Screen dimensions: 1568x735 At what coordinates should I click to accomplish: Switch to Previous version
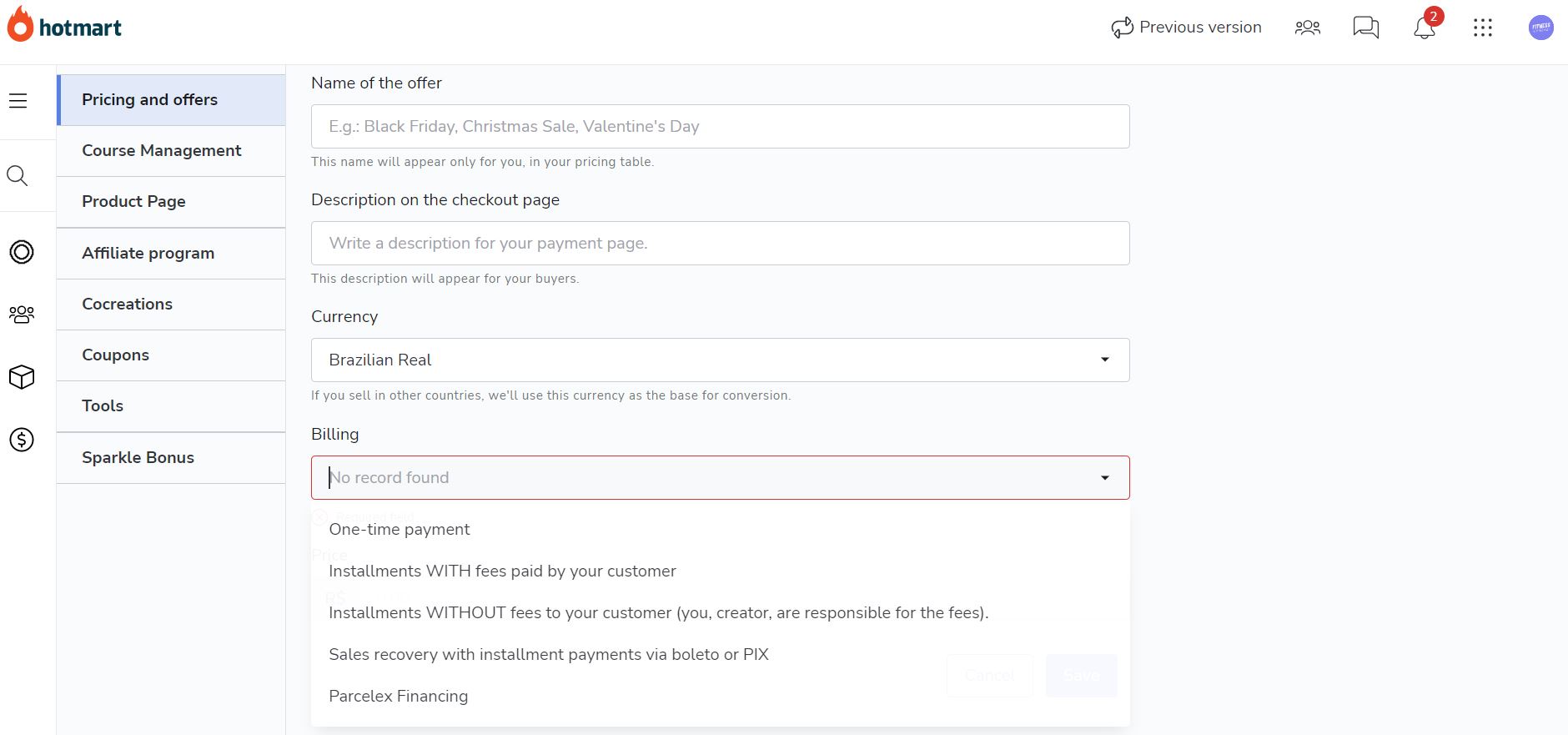(1186, 28)
